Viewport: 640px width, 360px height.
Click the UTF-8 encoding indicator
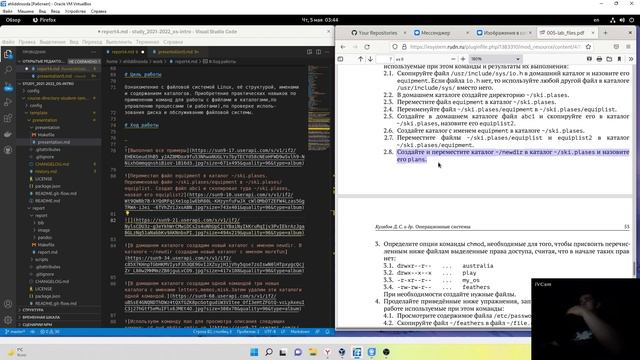[270, 332]
